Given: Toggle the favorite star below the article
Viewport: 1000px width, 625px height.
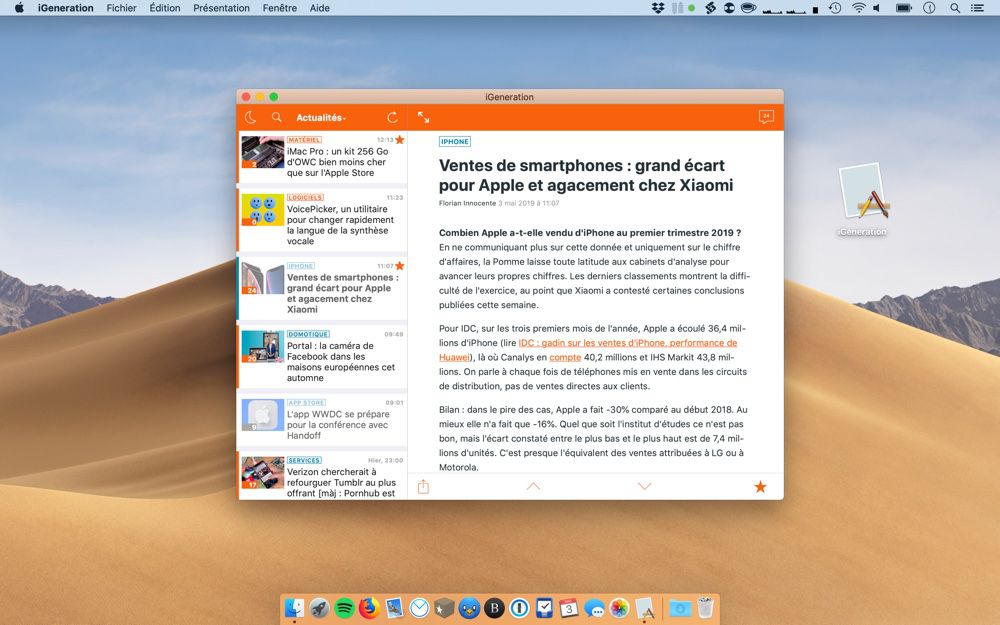Looking at the screenshot, I should coord(760,487).
